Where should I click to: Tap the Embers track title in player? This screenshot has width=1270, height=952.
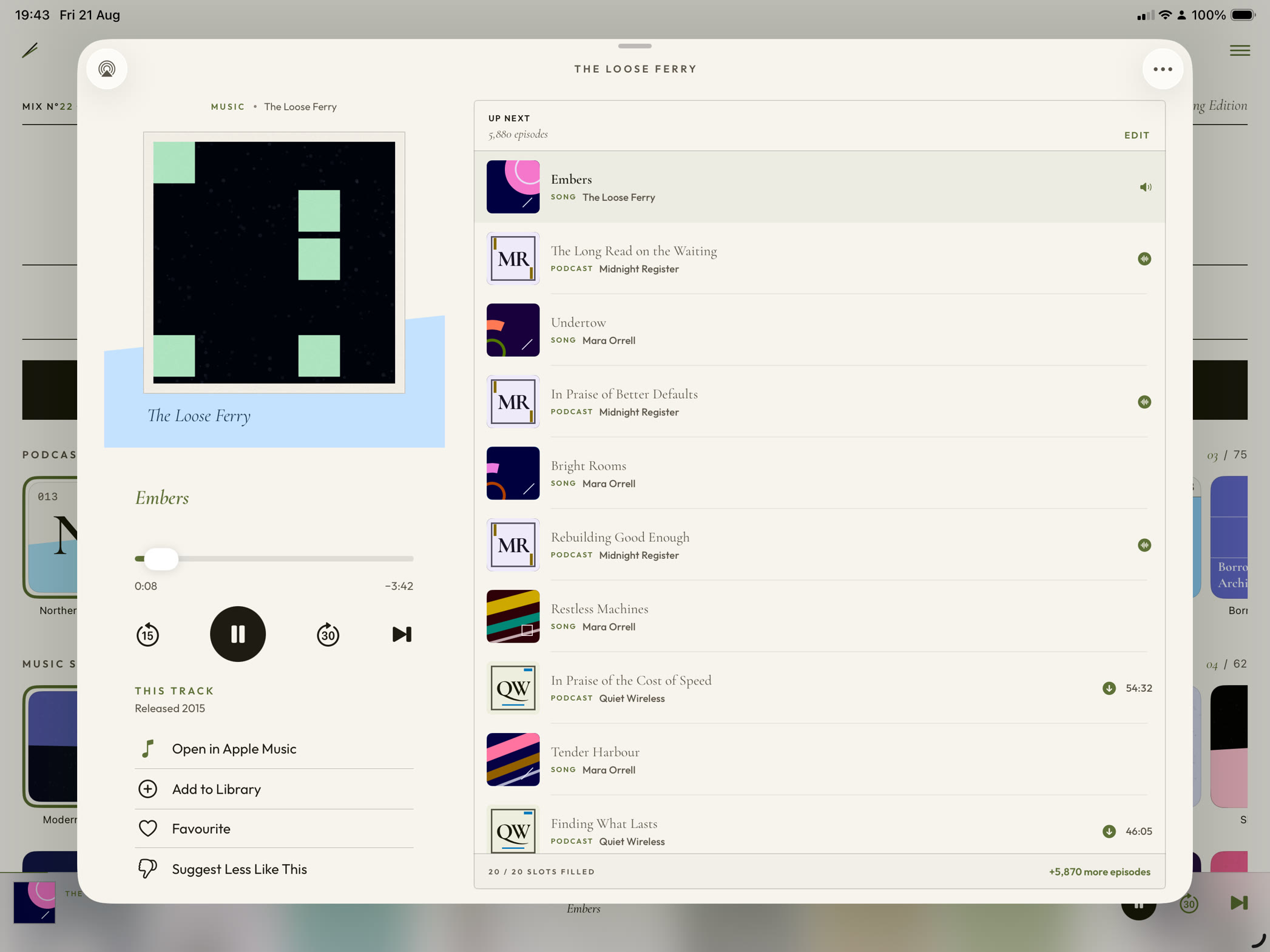[x=162, y=498]
